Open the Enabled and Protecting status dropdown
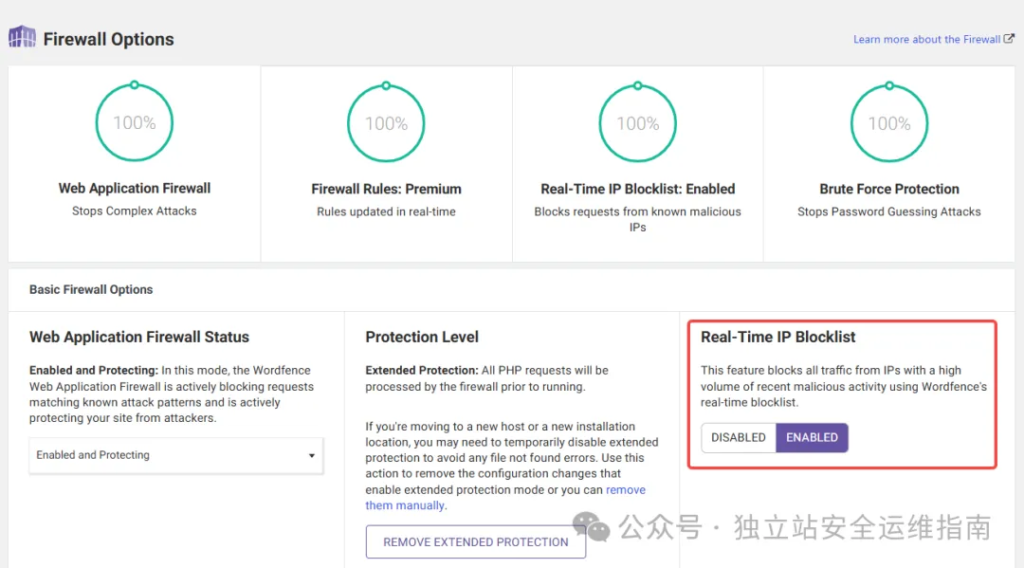The width and height of the screenshot is (1024, 568). tap(176, 455)
